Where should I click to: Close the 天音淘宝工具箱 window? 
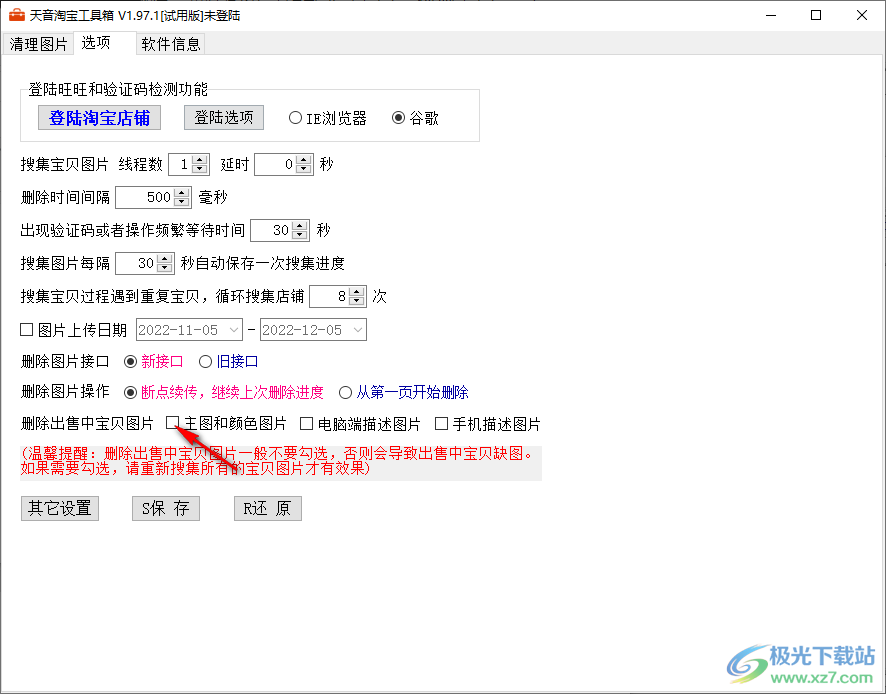pos(862,15)
